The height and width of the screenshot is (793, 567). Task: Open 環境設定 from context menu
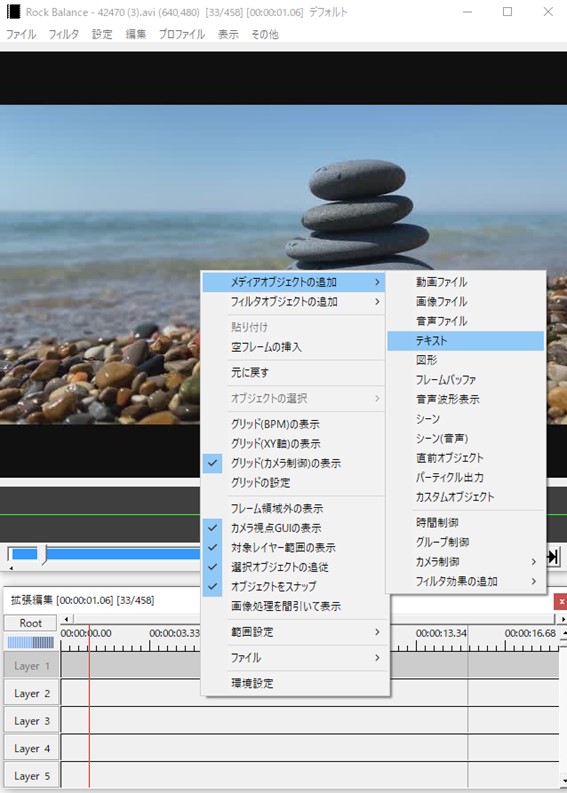pyautogui.click(x=294, y=684)
